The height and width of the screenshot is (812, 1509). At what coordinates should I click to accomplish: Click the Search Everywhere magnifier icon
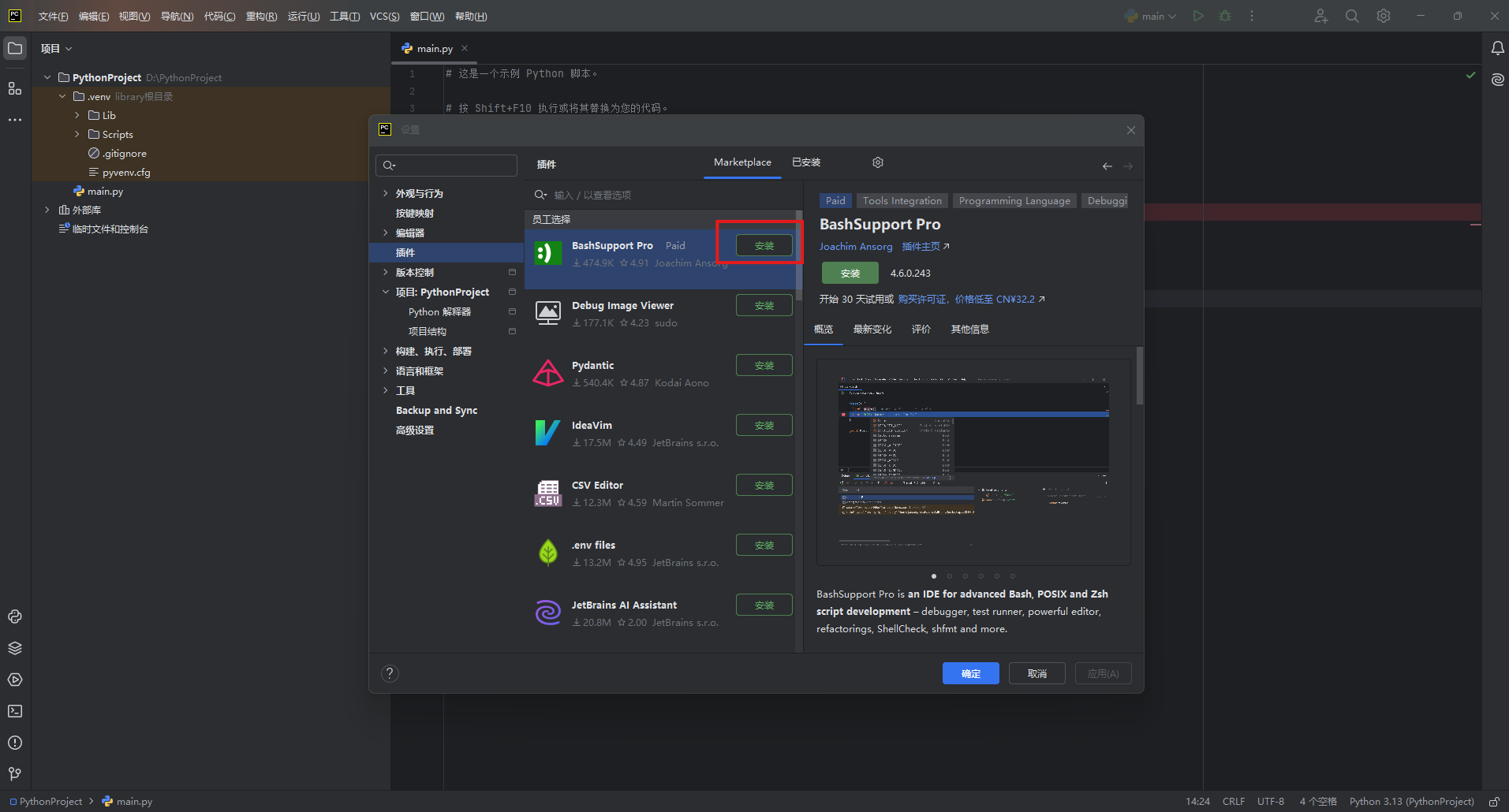[x=1352, y=16]
